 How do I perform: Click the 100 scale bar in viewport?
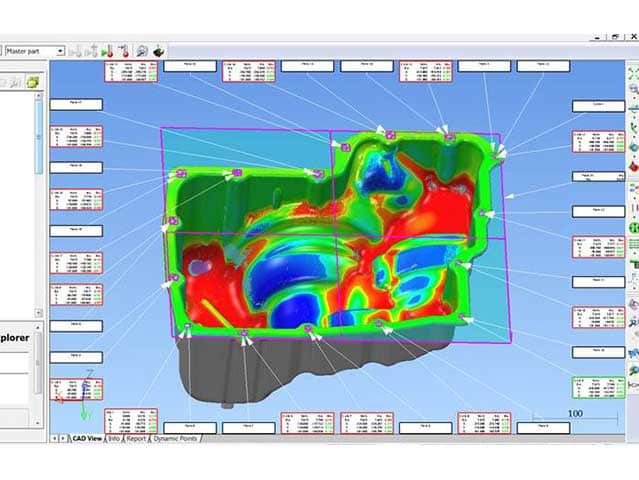click(x=576, y=415)
